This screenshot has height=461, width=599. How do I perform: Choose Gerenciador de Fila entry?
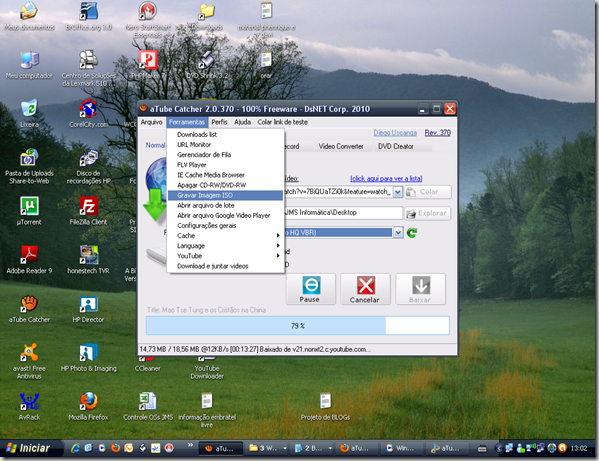click(225, 155)
